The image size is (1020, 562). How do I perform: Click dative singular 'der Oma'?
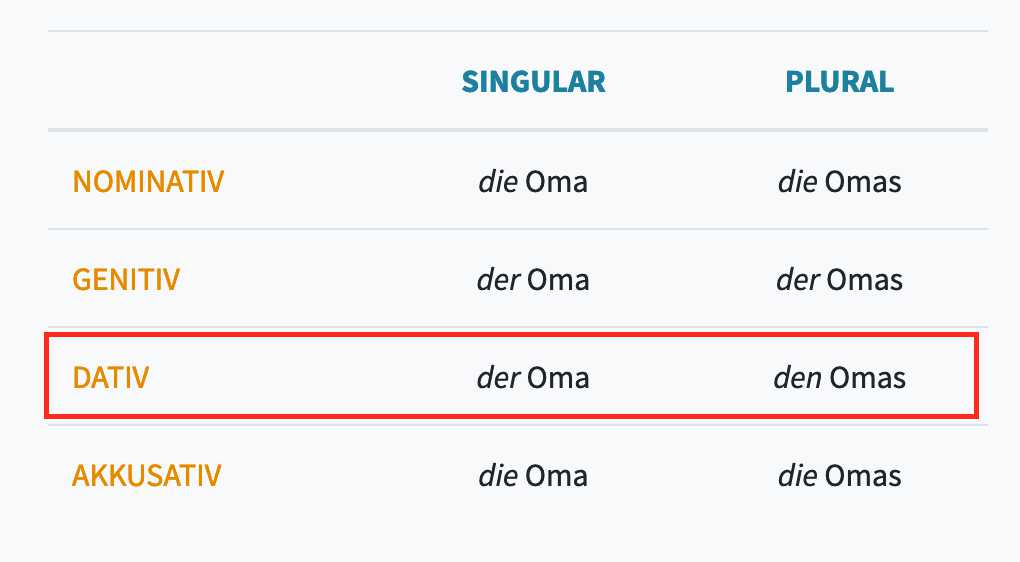[533, 377]
